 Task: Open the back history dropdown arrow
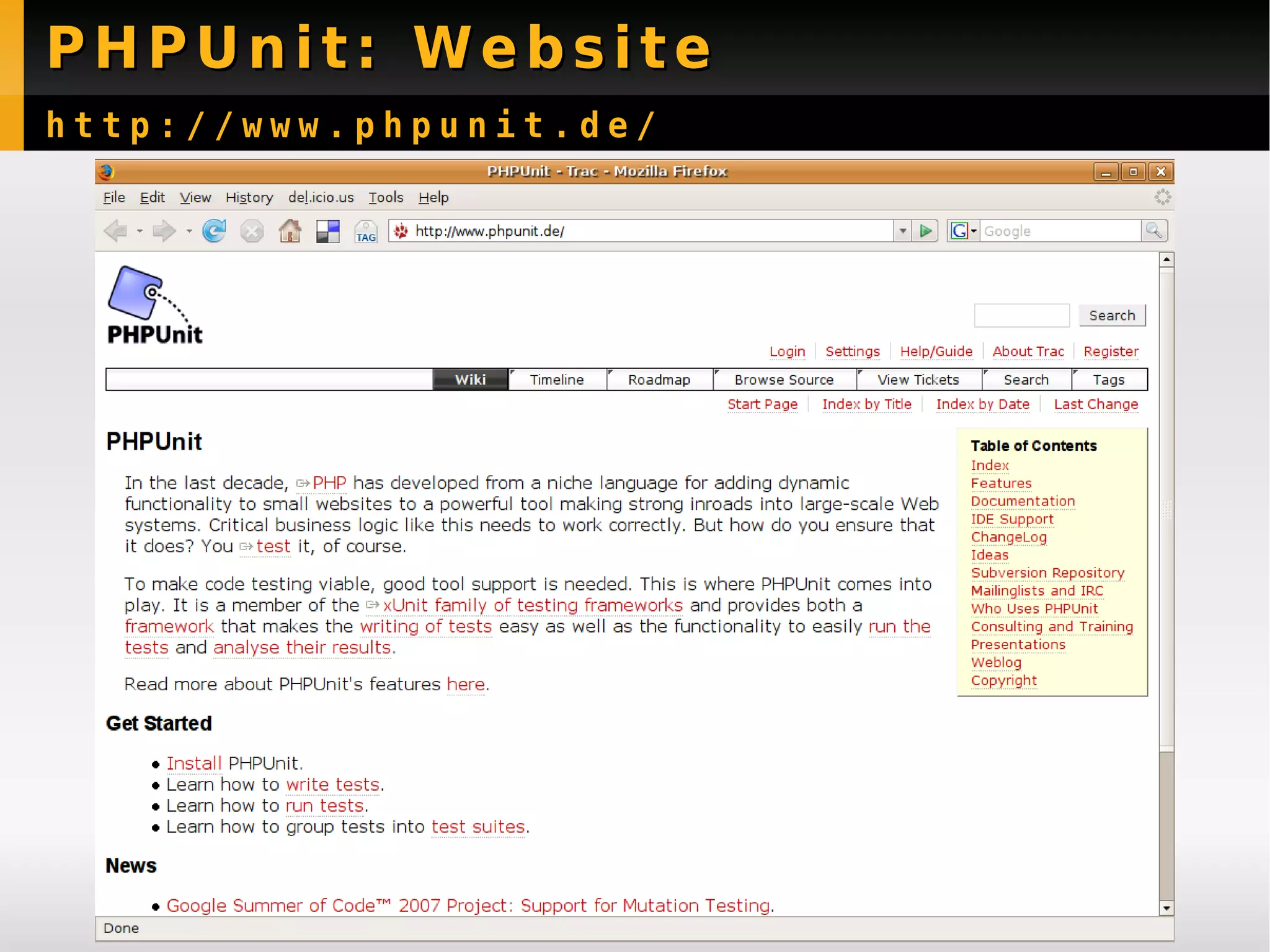tap(140, 231)
